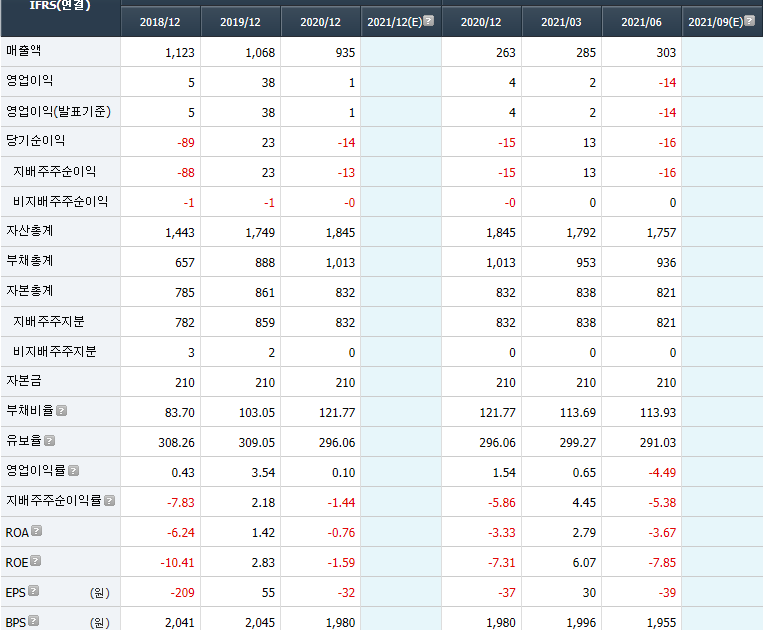Click sales value 1,068 for 2019/12
763x630 pixels.
tap(260, 53)
